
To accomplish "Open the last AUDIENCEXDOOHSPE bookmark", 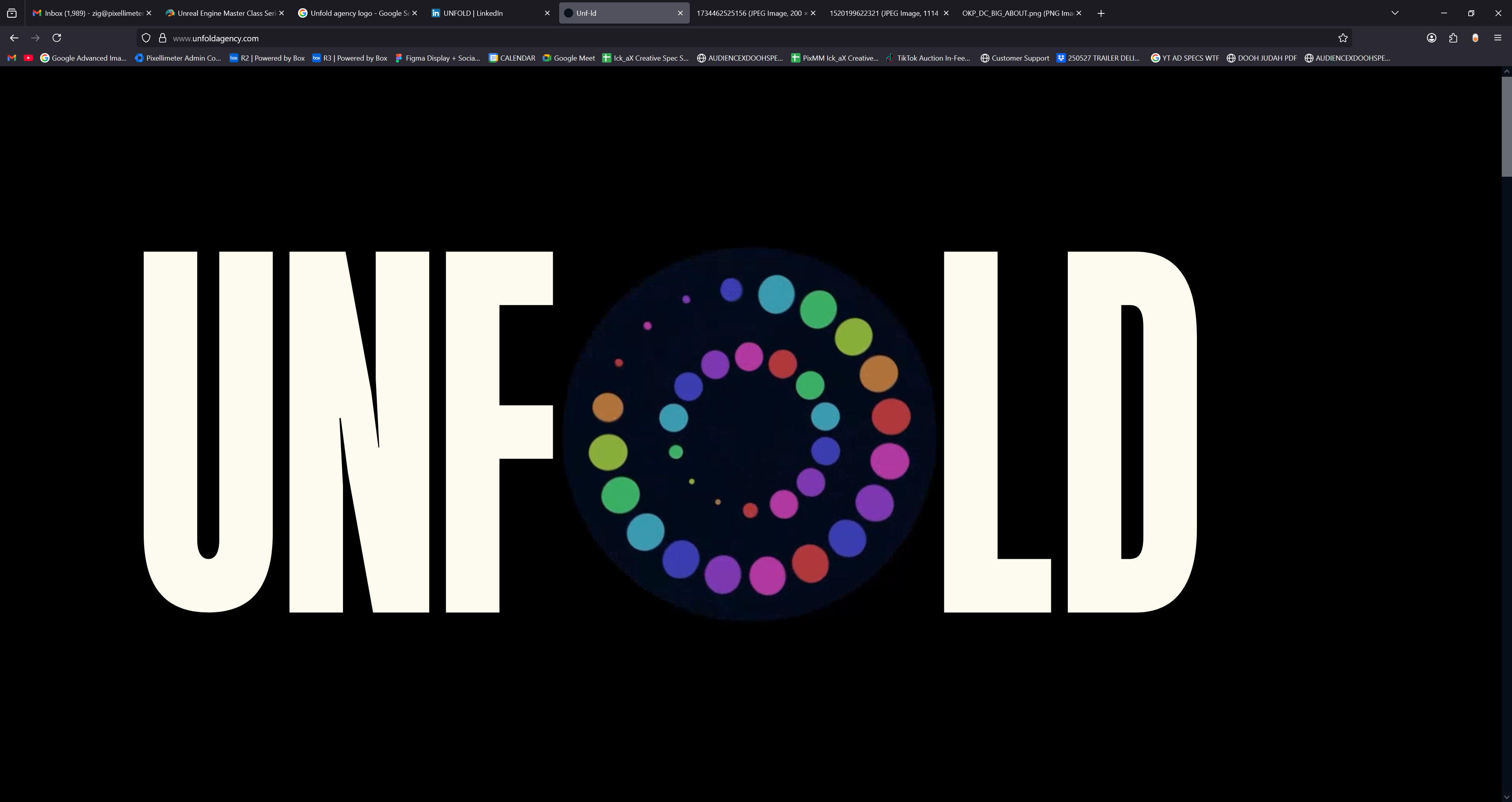I will pos(1347,58).
